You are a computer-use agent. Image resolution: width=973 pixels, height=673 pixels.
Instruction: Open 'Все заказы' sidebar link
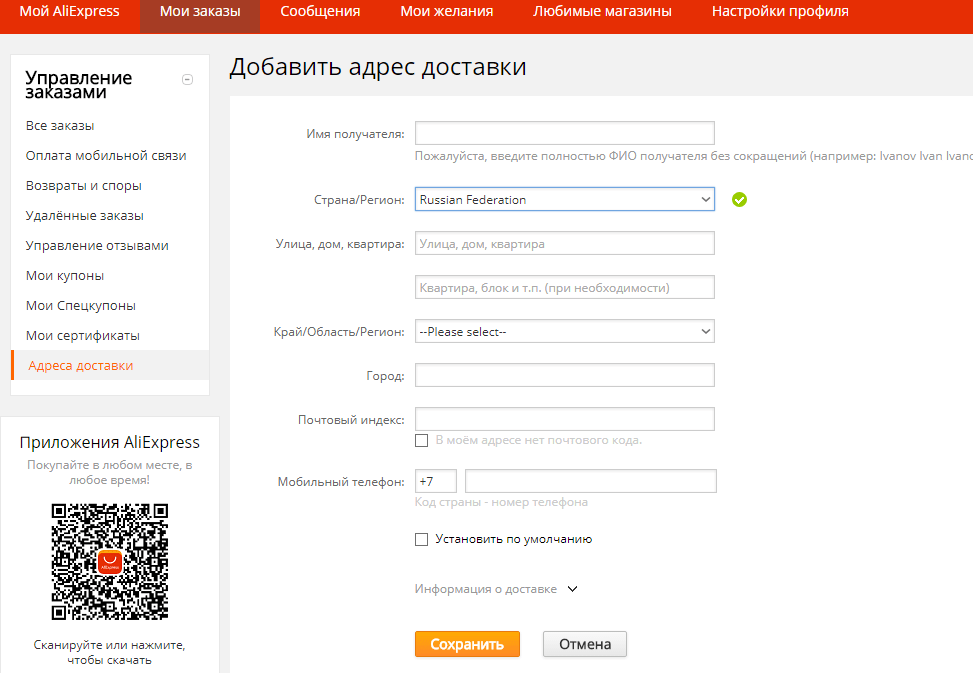pos(60,125)
